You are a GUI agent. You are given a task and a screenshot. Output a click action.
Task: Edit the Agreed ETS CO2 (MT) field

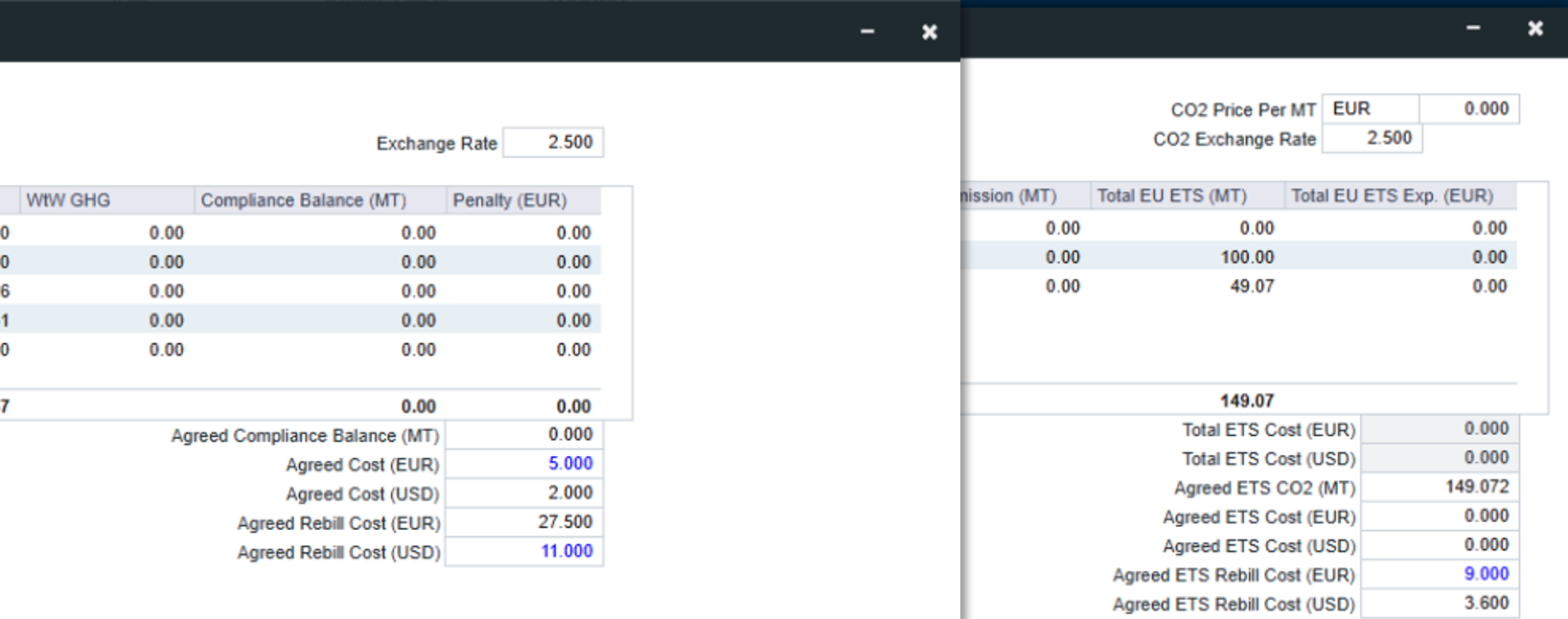click(x=1440, y=487)
